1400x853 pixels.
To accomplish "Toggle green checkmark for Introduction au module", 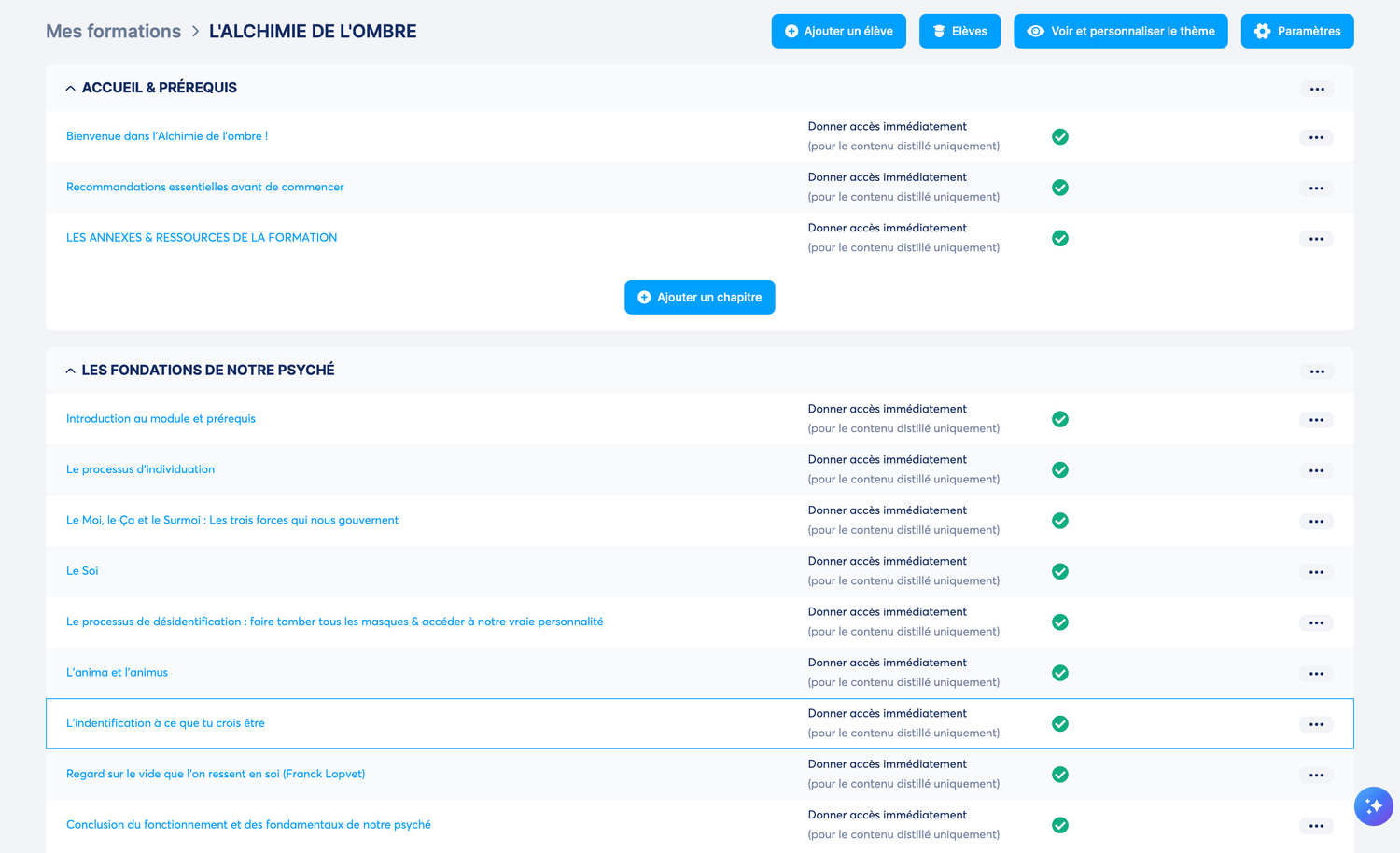I will pos(1060,419).
